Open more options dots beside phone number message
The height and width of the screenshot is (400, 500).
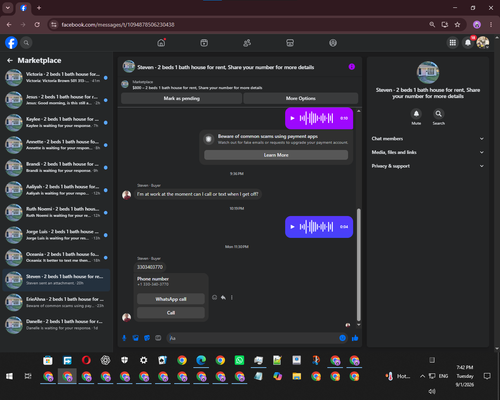tap(232, 297)
